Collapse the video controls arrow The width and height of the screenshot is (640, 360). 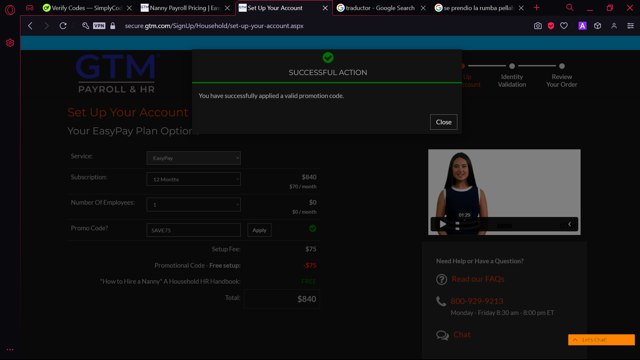tap(569, 224)
